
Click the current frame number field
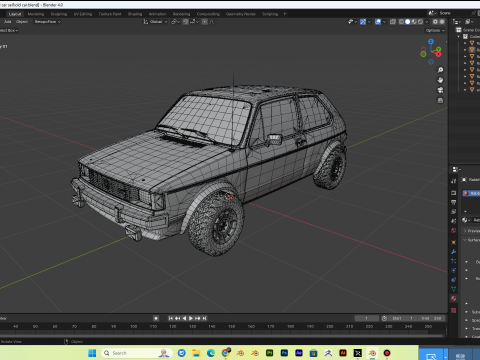click(366, 318)
